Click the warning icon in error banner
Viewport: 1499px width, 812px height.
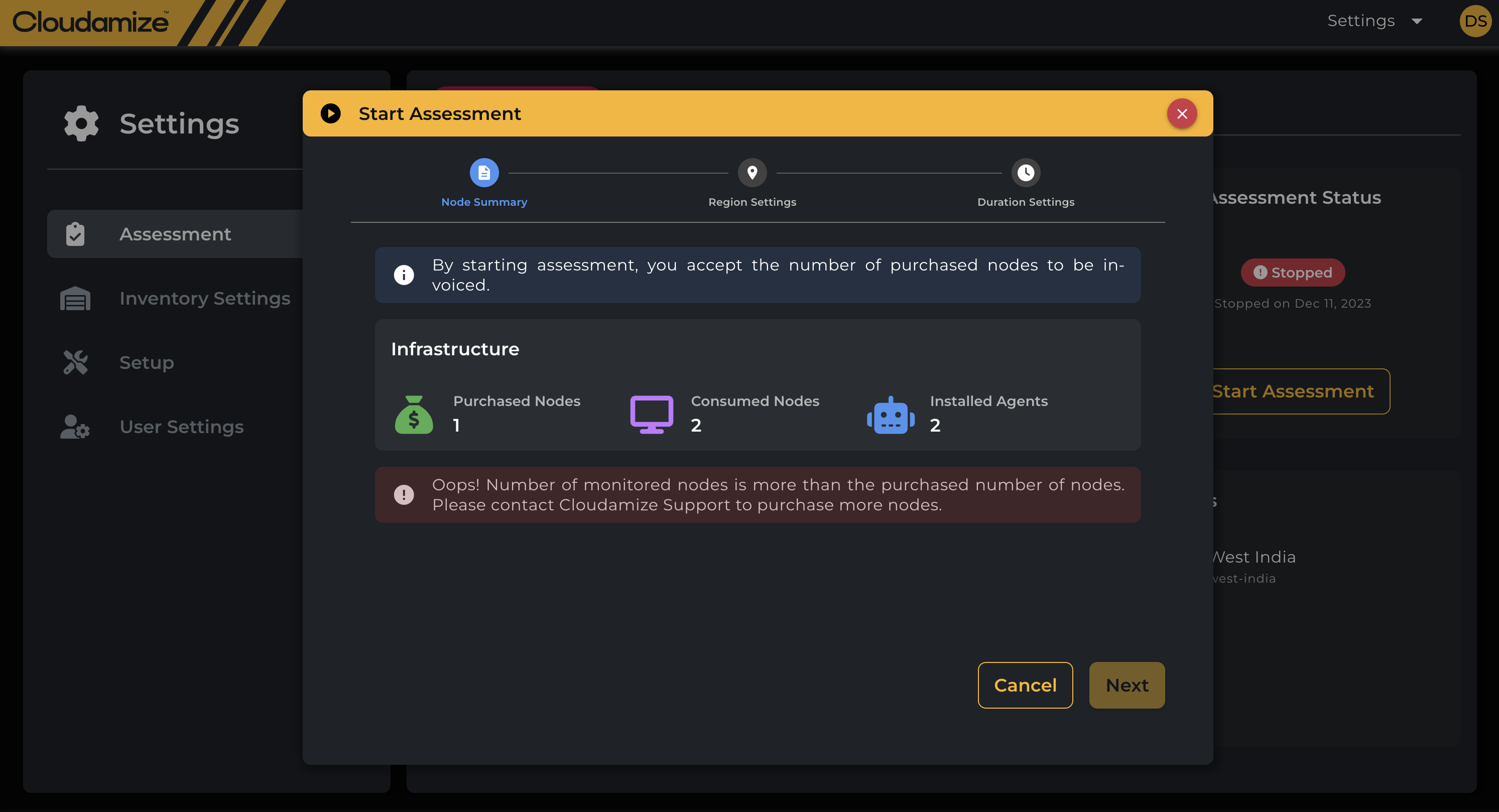click(x=404, y=494)
